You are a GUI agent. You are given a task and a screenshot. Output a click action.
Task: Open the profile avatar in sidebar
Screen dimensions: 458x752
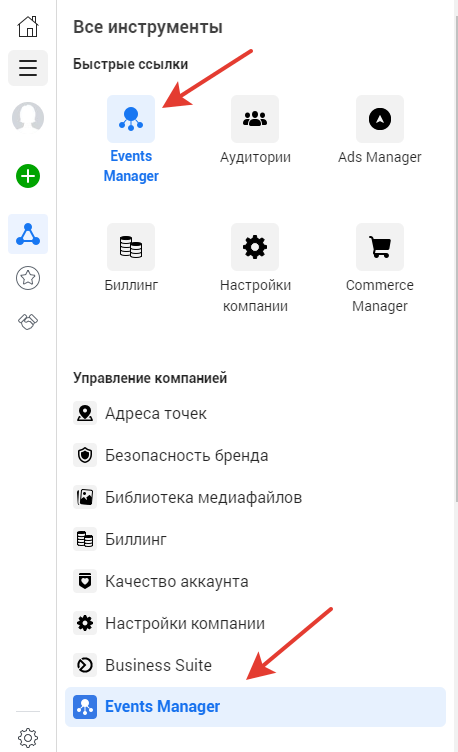point(28,117)
